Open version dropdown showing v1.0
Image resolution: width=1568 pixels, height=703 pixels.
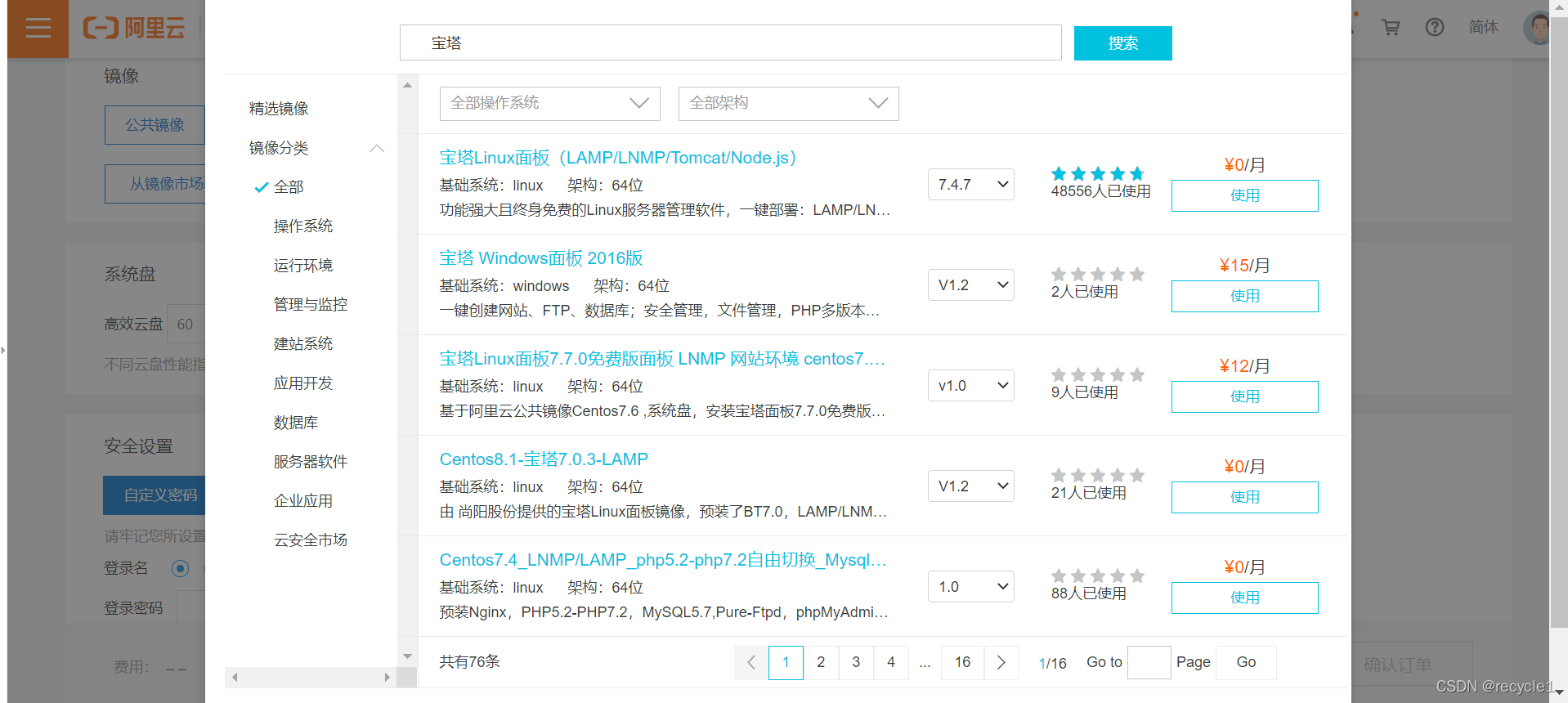[971, 386]
